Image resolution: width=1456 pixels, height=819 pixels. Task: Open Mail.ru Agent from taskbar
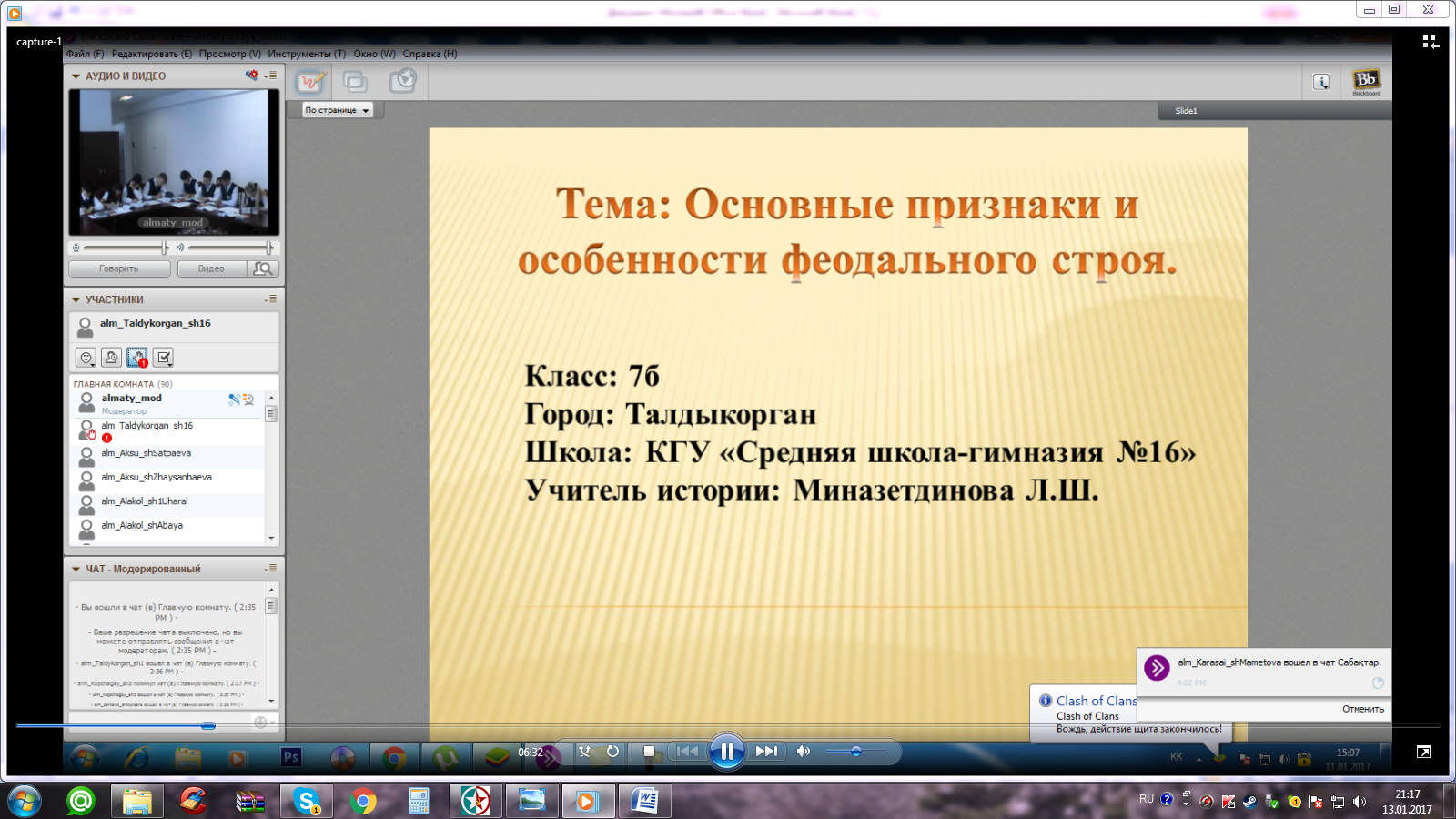pyautogui.click(x=81, y=801)
